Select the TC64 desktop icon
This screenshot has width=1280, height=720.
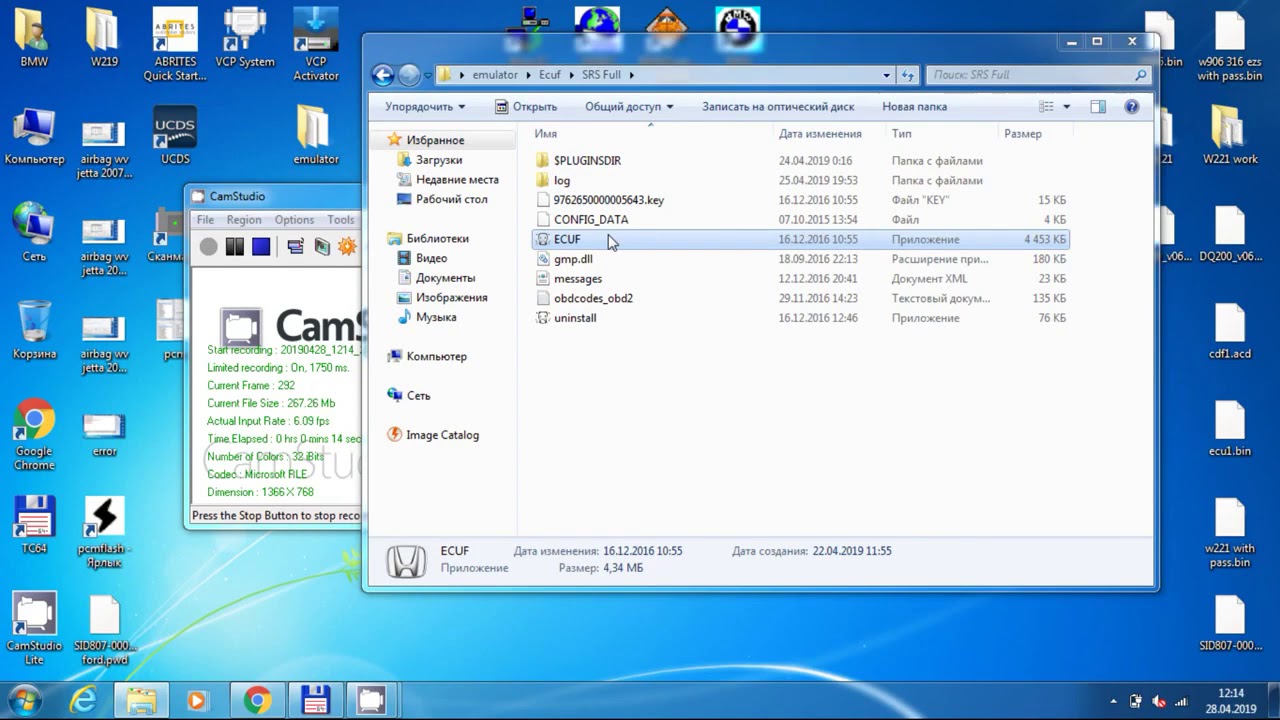click(34, 526)
